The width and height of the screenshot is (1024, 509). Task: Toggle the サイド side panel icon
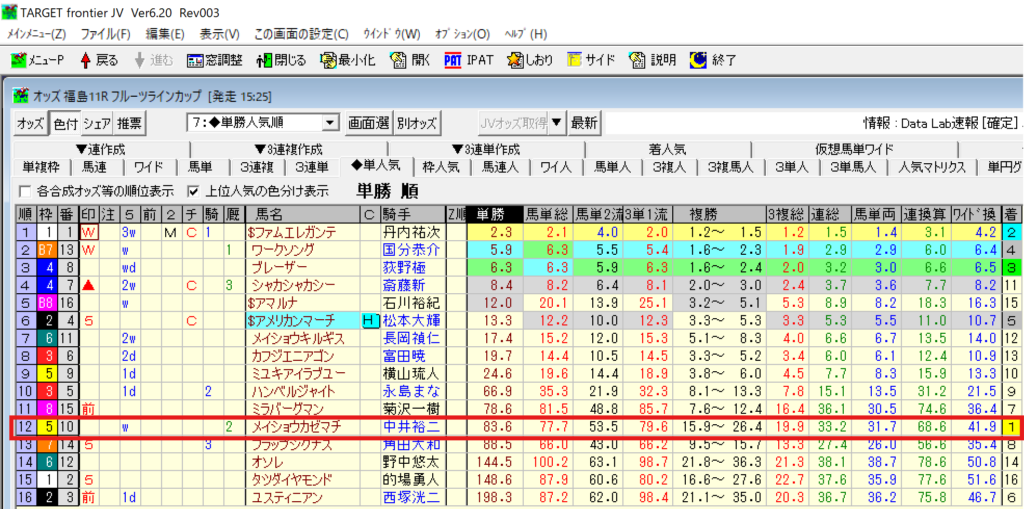(x=576, y=60)
